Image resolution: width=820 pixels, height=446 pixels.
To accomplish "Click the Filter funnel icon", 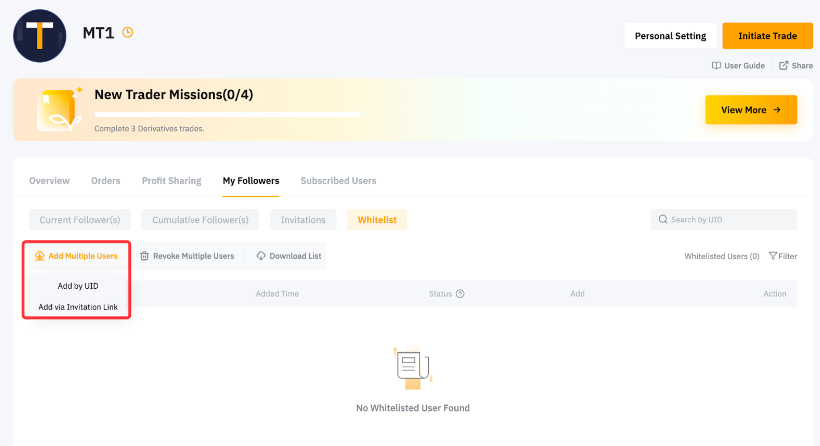I will [772, 256].
